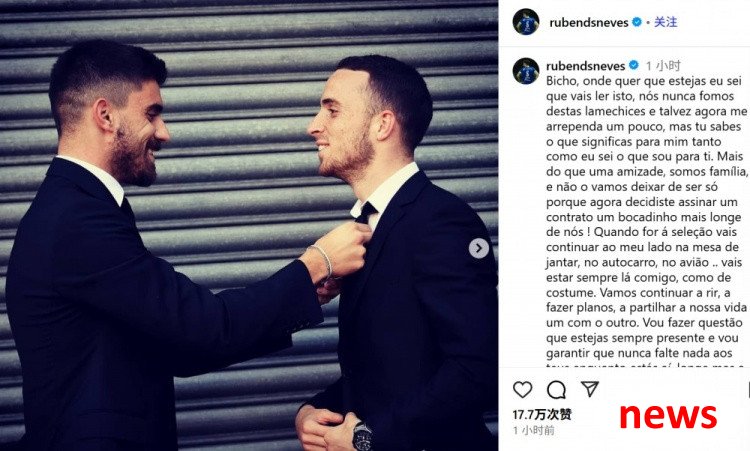Share the post with the paper plane icon

[590, 388]
